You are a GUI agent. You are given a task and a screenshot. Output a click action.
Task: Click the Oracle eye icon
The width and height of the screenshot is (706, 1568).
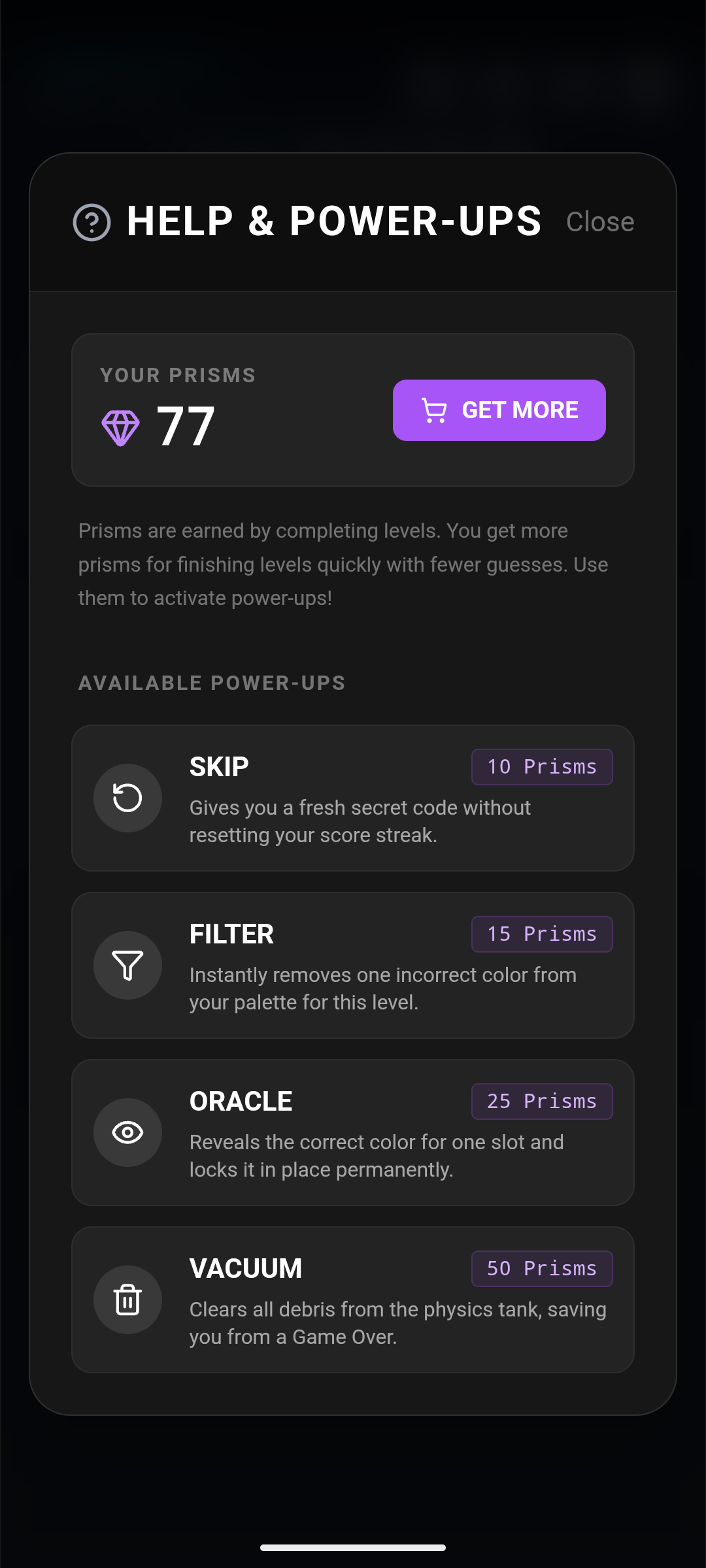tap(127, 1132)
